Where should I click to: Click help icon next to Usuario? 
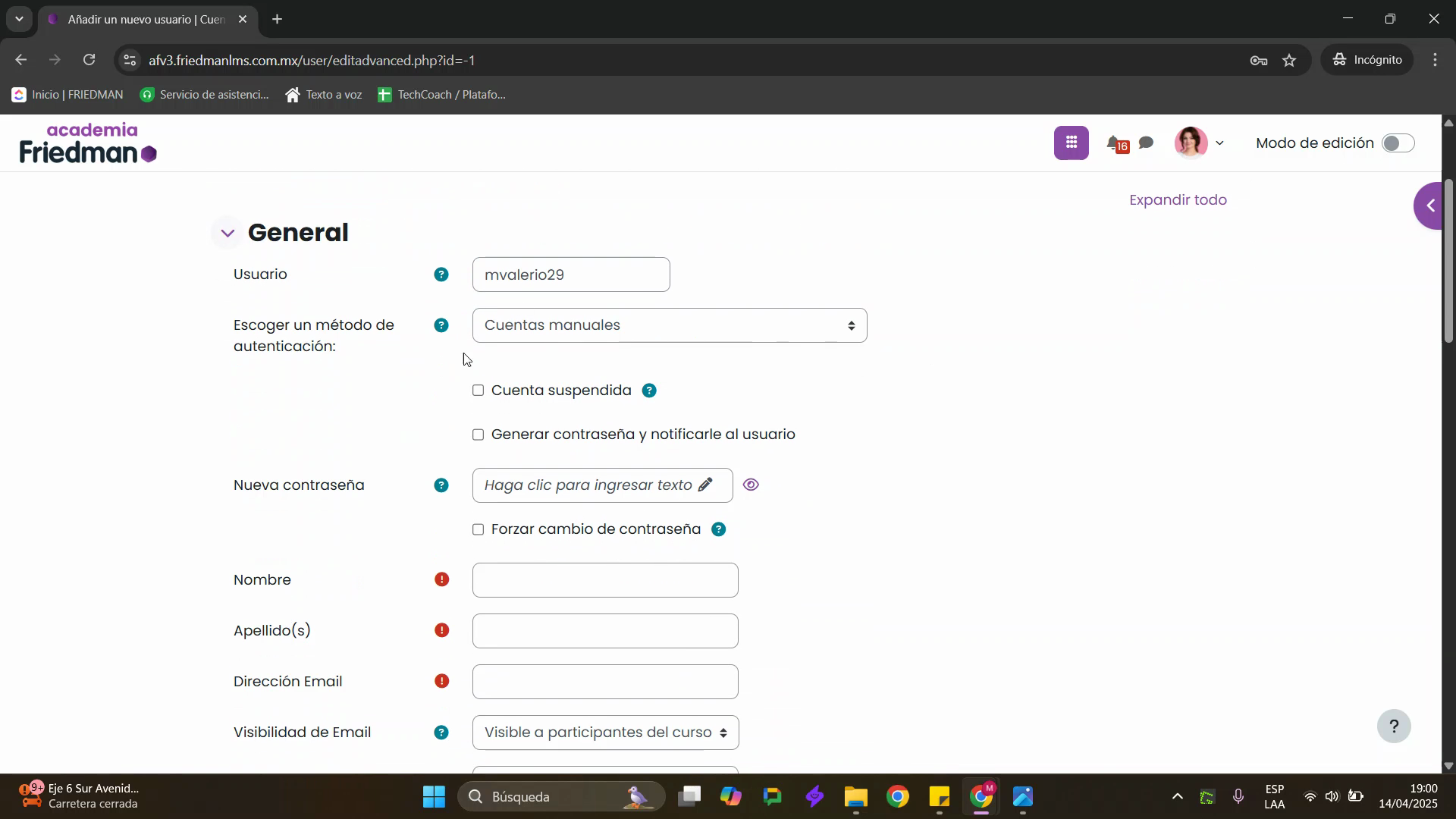point(441,275)
